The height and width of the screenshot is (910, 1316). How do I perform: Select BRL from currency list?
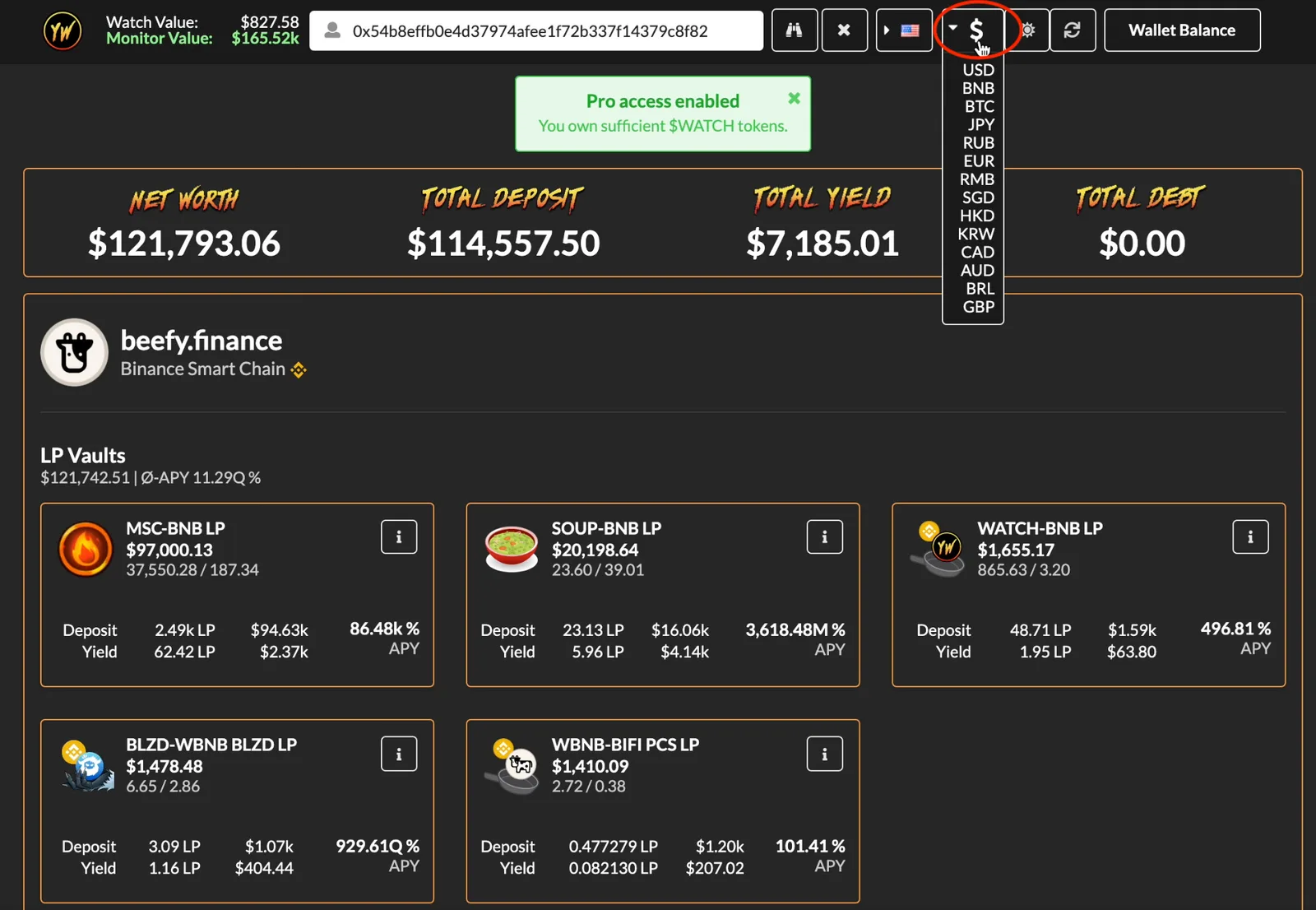[980, 288]
